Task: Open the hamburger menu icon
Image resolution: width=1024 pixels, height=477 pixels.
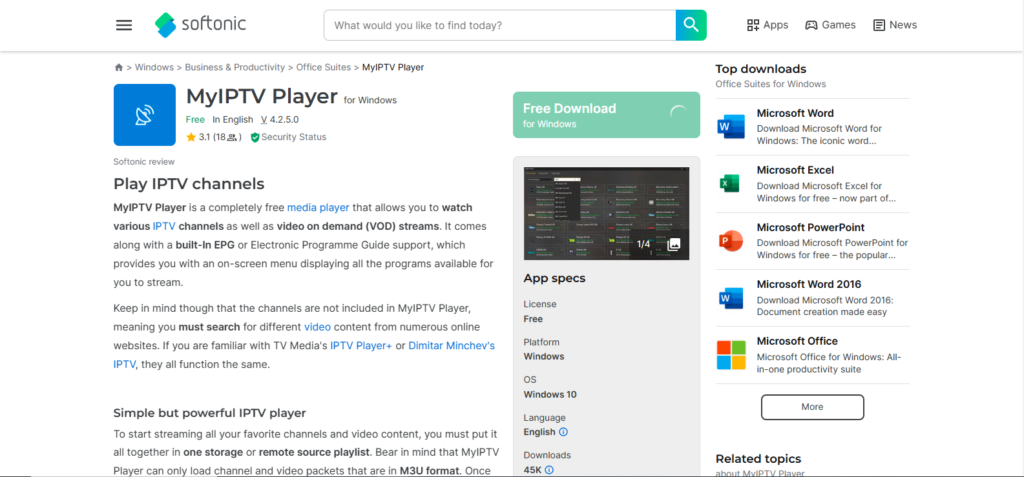Action: 124,25
